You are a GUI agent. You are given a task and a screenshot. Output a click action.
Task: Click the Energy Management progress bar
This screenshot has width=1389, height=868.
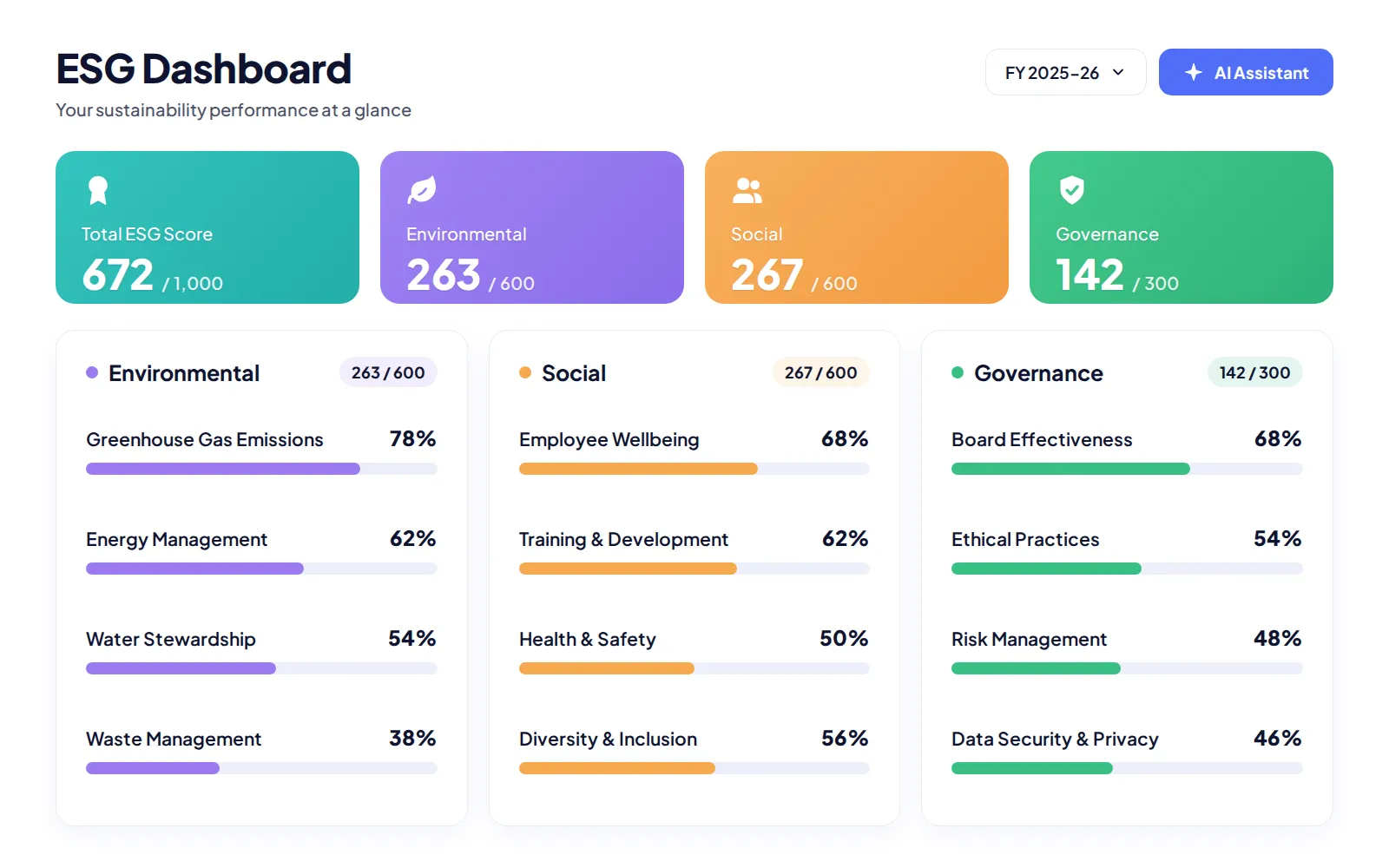(x=261, y=569)
